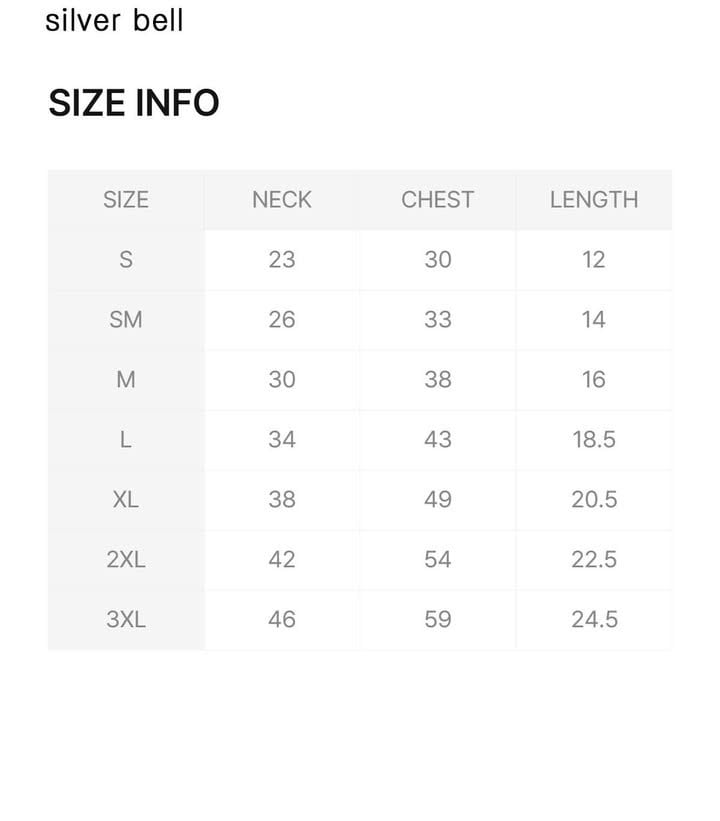The image size is (720, 821).
Task: Choose the L size row label
Action: click(x=125, y=440)
